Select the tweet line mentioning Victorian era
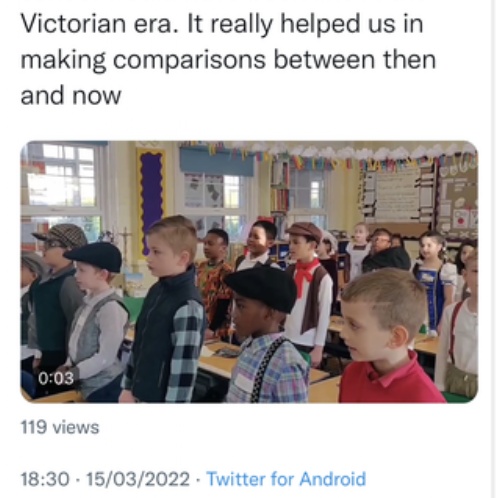The height and width of the screenshot is (498, 499). [x=222, y=25]
